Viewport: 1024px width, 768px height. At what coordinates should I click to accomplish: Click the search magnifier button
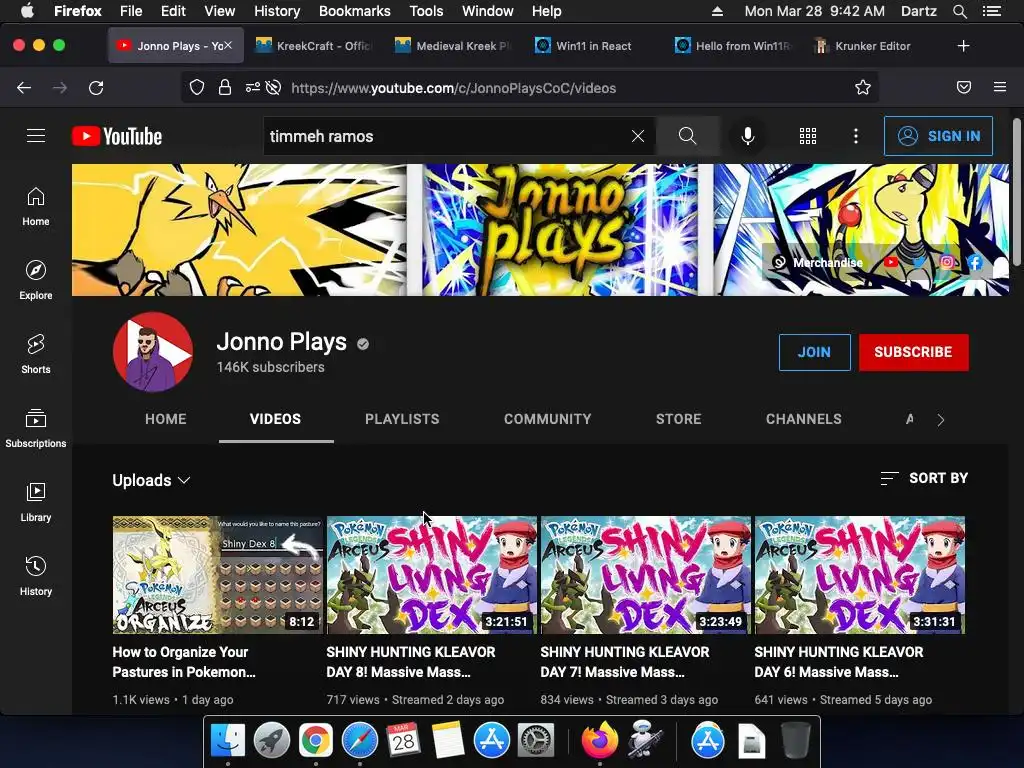click(x=687, y=136)
